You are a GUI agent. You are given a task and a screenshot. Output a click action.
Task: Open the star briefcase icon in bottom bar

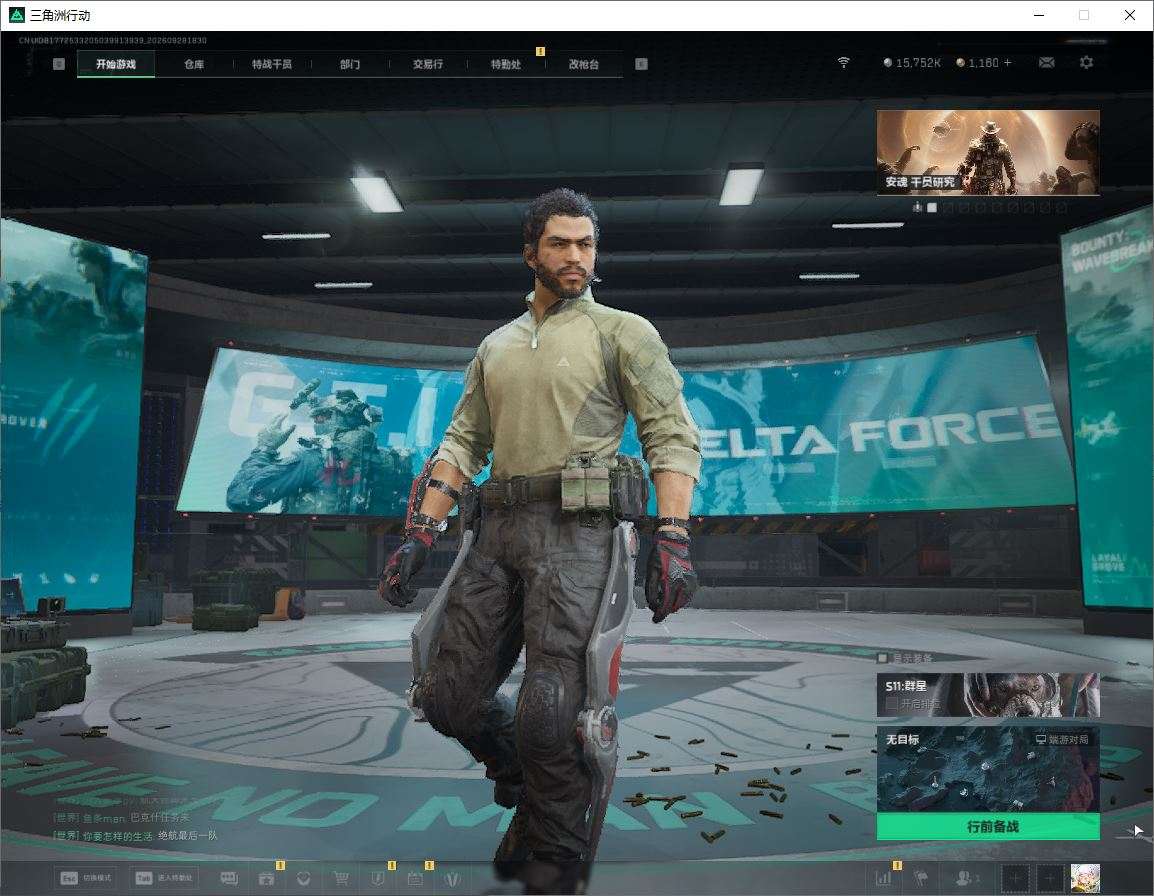pyautogui.click(x=266, y=878)
